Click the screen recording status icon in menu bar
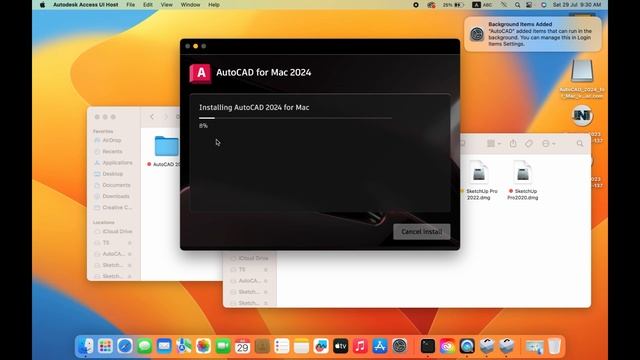Screen dimensions: 640x360 [416, 5]
